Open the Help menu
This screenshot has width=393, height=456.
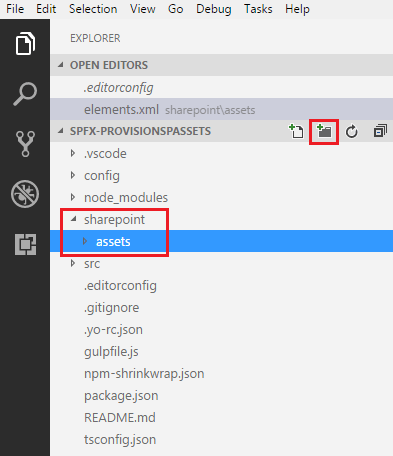[297, 9]
